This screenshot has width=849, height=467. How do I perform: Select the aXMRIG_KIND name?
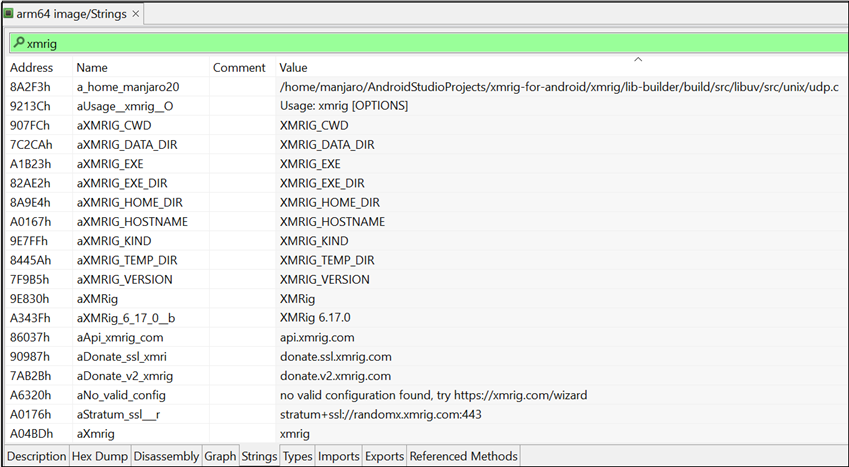pos(114,241)
